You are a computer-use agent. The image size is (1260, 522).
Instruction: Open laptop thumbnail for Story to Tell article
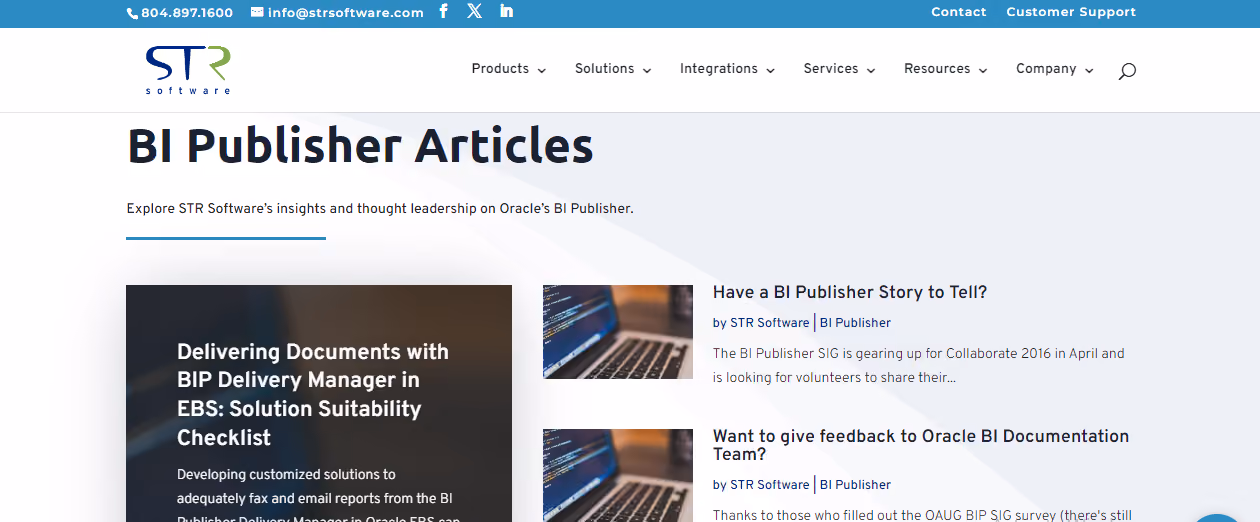point(618,332)
